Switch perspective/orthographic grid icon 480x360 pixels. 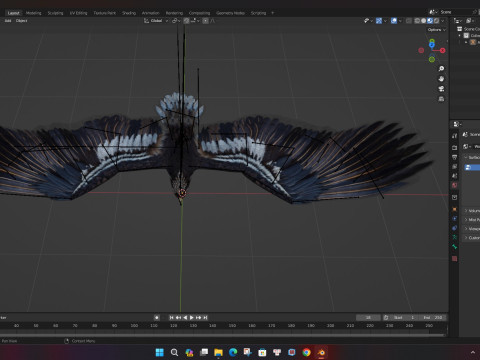[x=441, y=99]
